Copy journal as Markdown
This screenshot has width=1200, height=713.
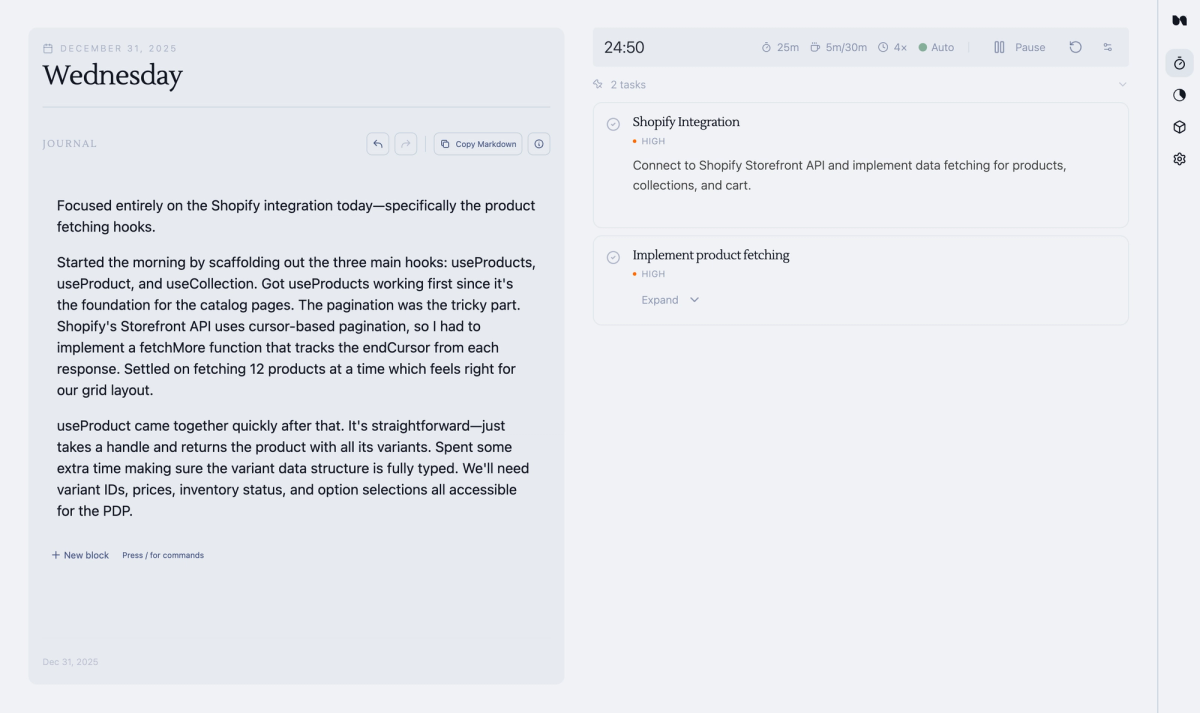point(478,144)
